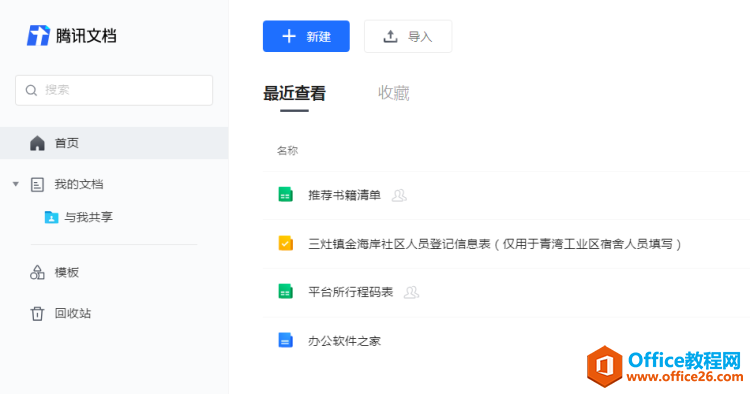Click the shared-users icon next to 平台所行程码表
The image size is (750, 394).
point(411,292)
